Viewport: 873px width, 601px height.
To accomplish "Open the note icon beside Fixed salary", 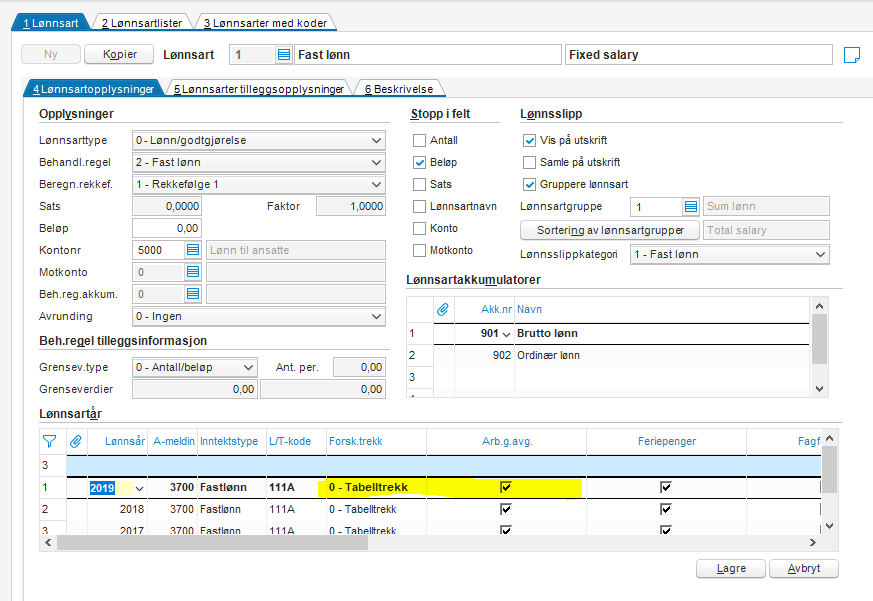I will pos(852,54).
